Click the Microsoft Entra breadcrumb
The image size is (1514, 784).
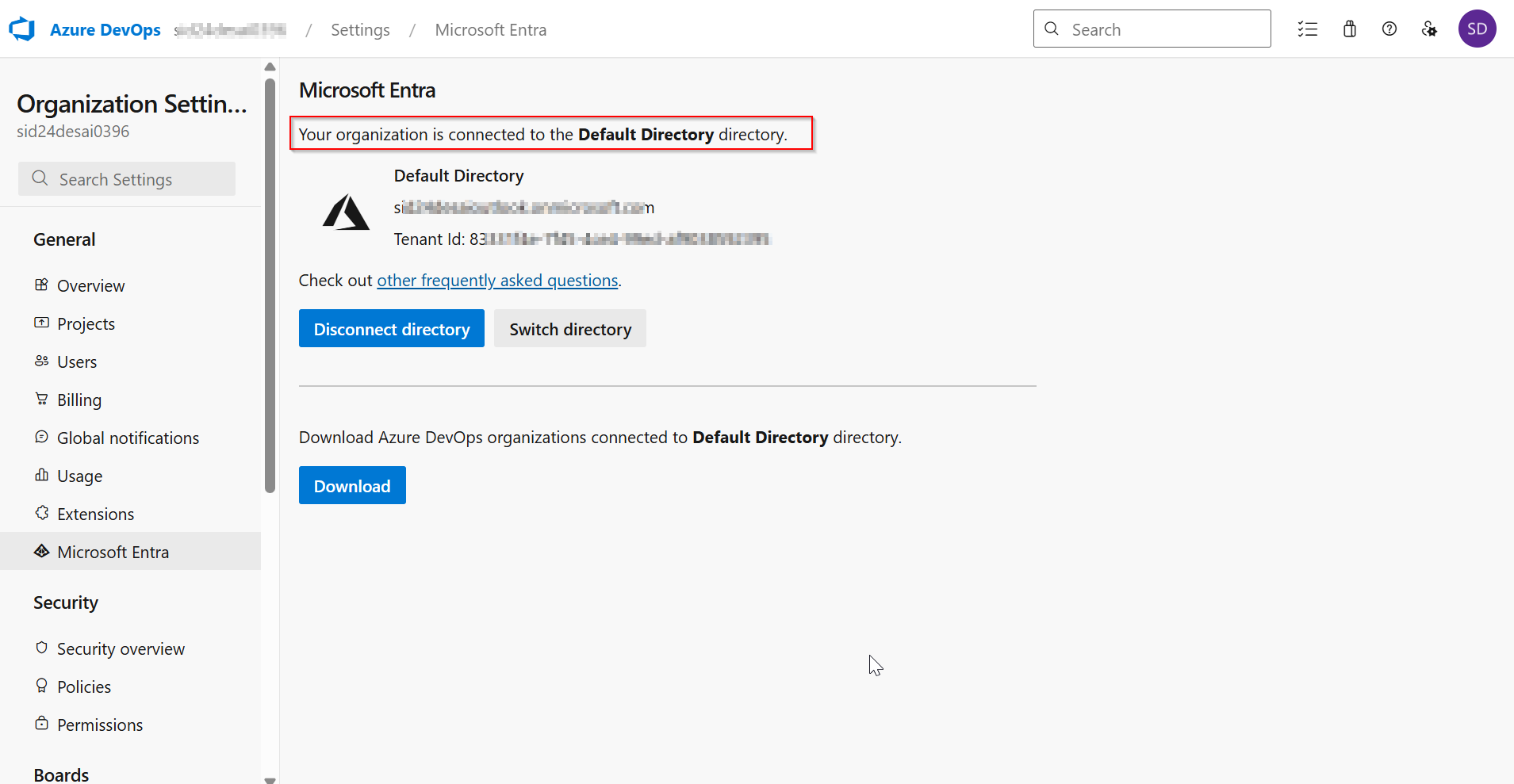pos(491,30)
